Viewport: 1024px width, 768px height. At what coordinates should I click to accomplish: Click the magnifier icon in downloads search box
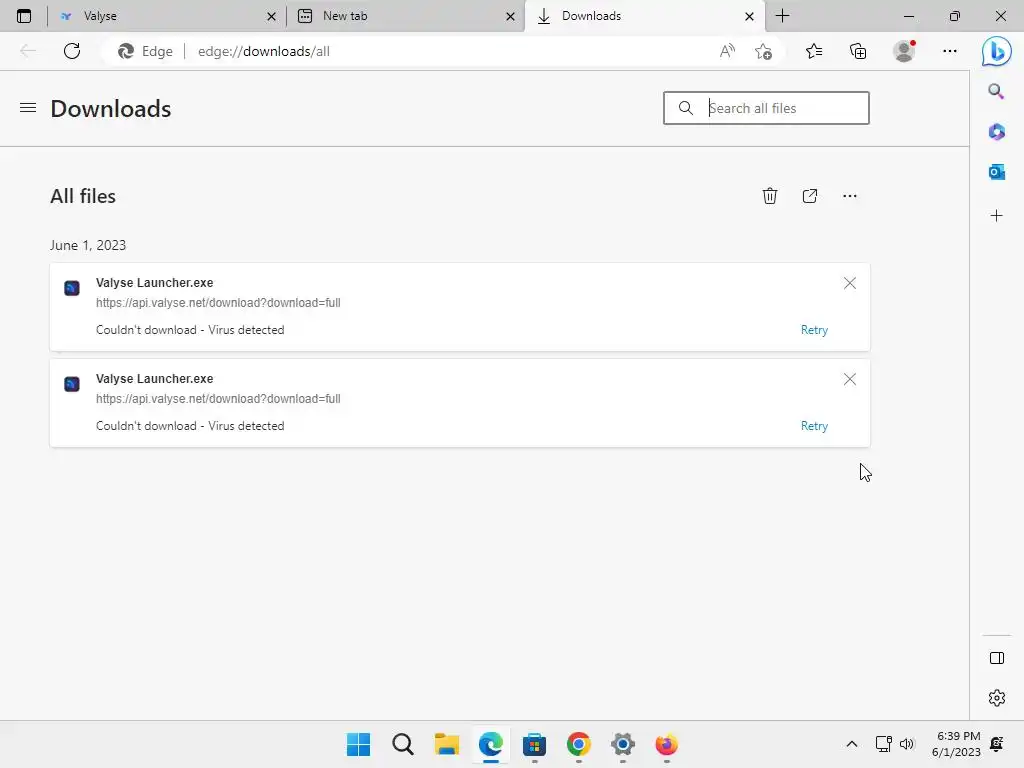click(686, 108)
